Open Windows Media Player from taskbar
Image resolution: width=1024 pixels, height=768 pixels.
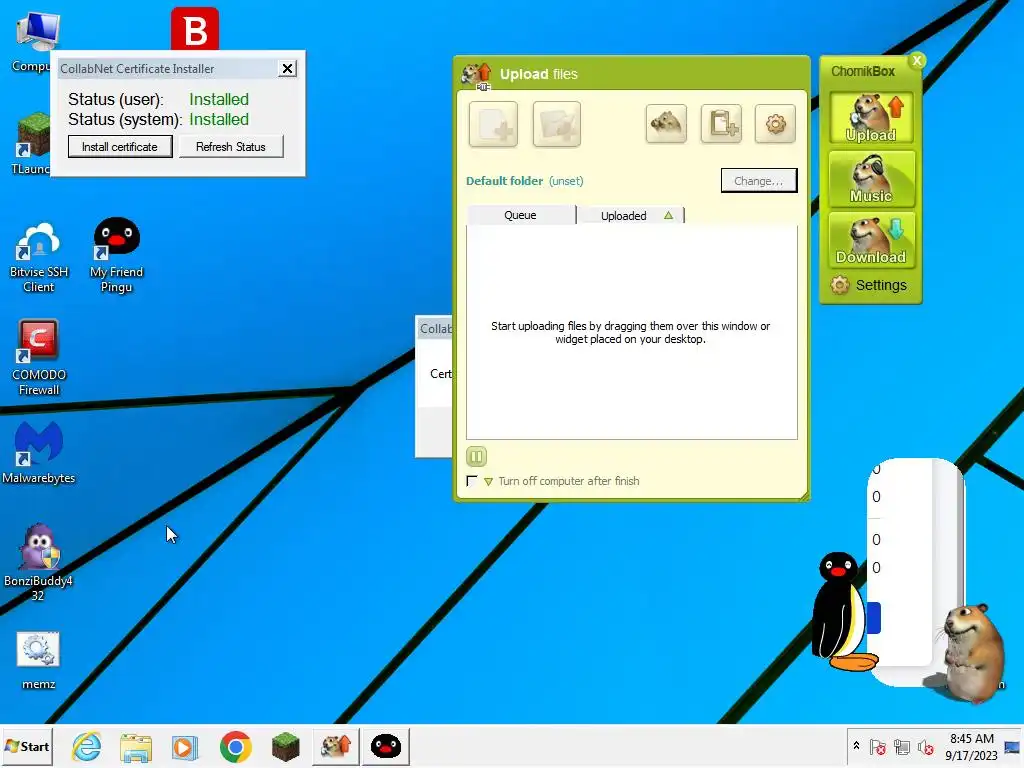pyautogui.click(x=185, y=747)
